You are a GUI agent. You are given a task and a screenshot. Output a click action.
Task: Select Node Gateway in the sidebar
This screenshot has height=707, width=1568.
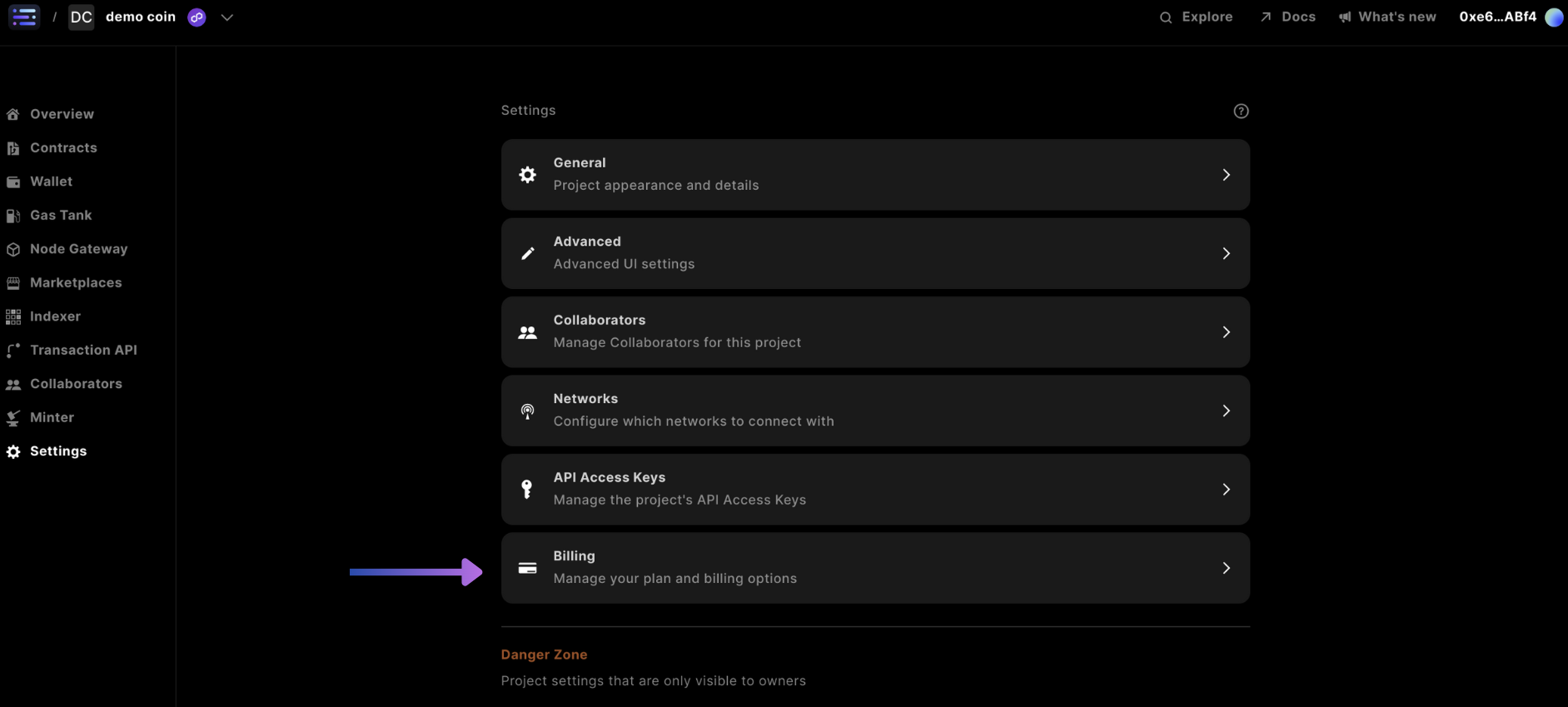tap(78, 249)
